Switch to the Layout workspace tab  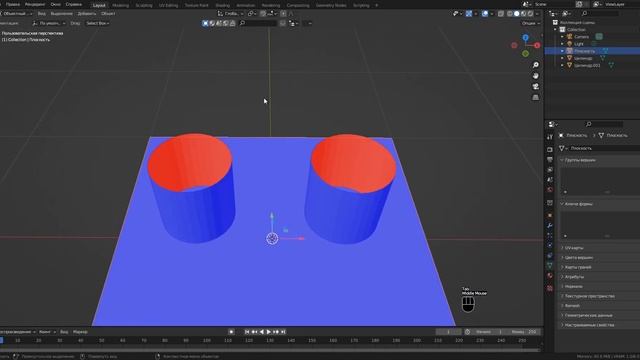(x=99, y=5)
